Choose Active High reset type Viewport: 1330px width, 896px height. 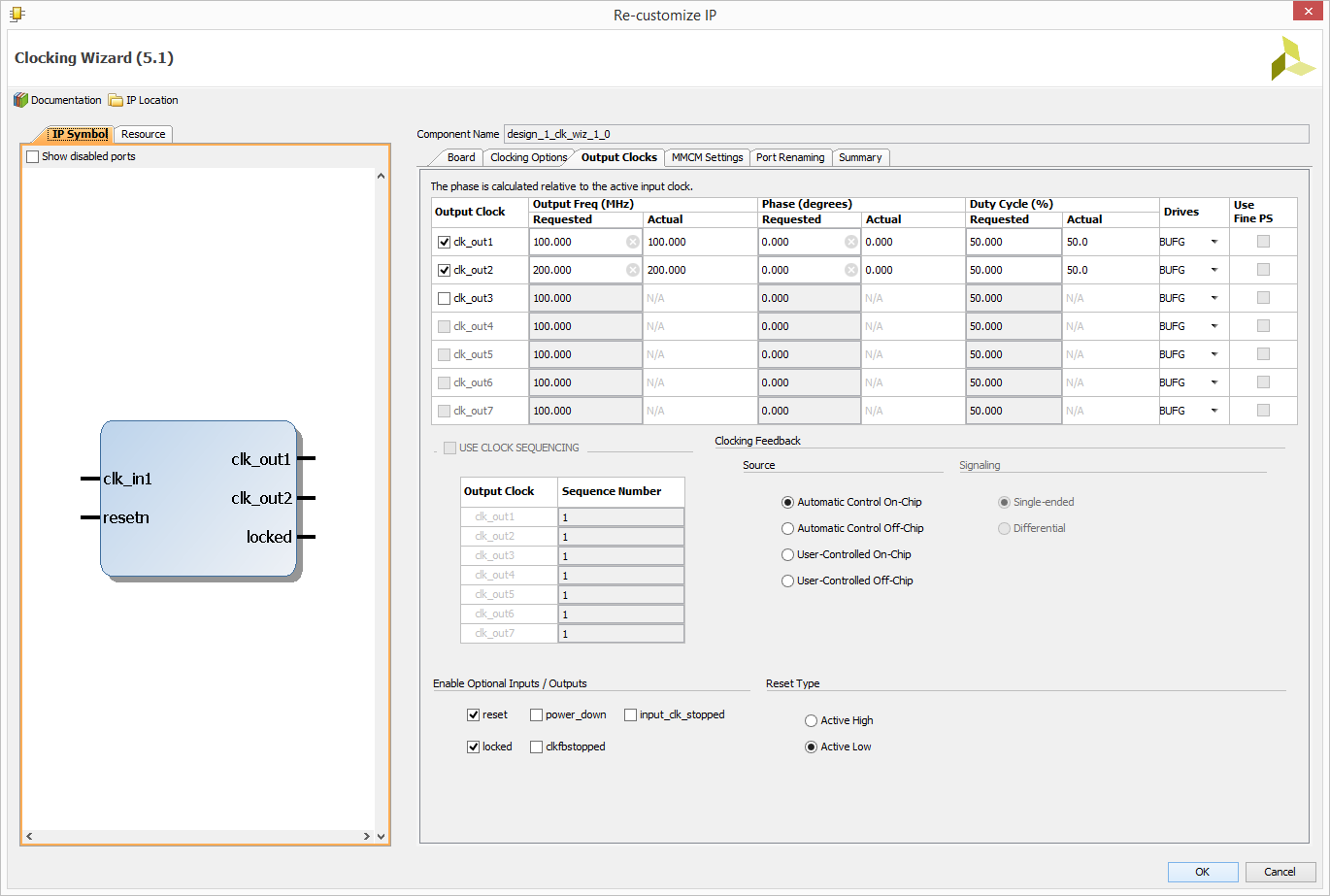[x=812, y=720]
